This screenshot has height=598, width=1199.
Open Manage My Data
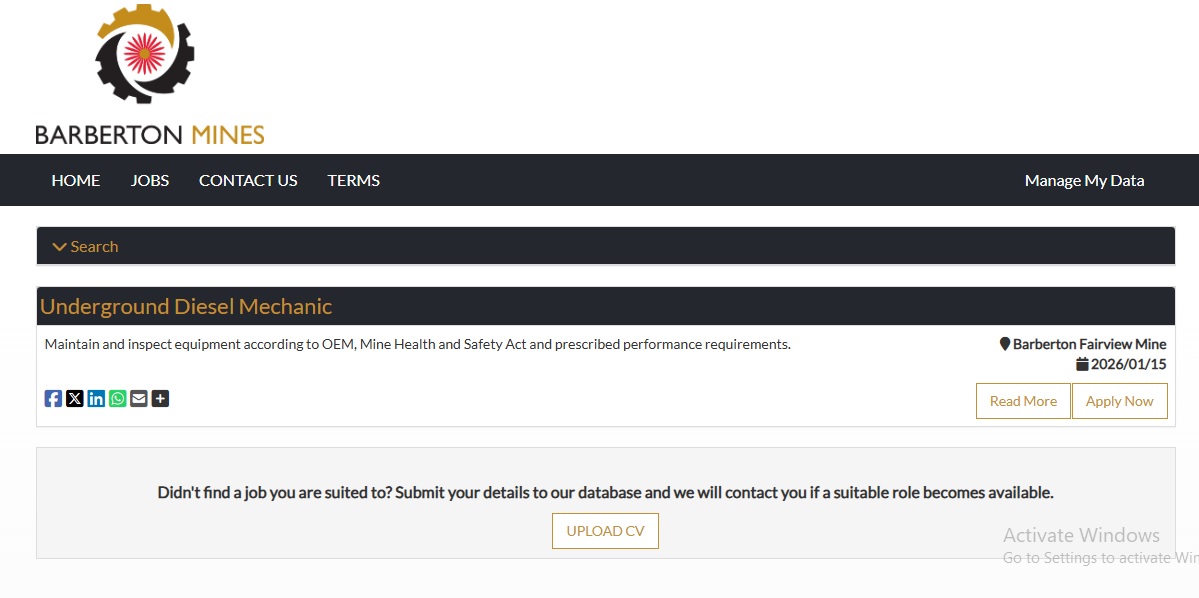coord(1084,181)
